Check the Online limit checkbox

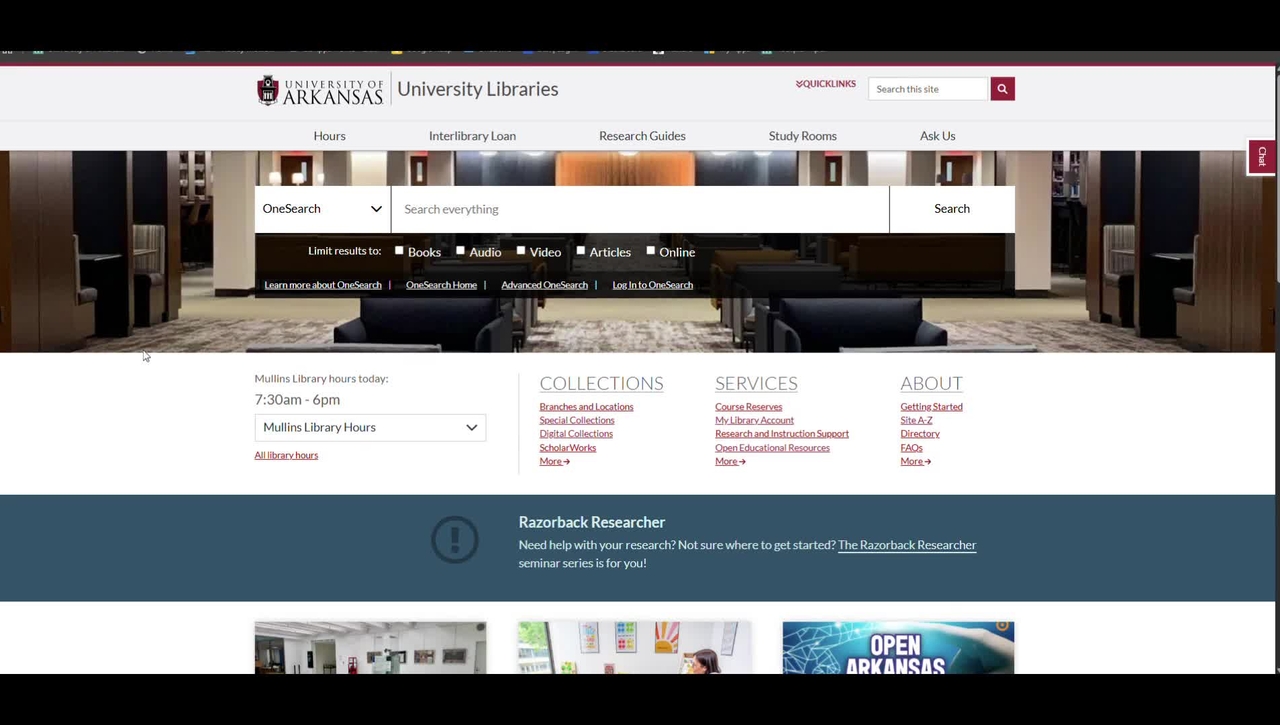(x=650, y=251)
